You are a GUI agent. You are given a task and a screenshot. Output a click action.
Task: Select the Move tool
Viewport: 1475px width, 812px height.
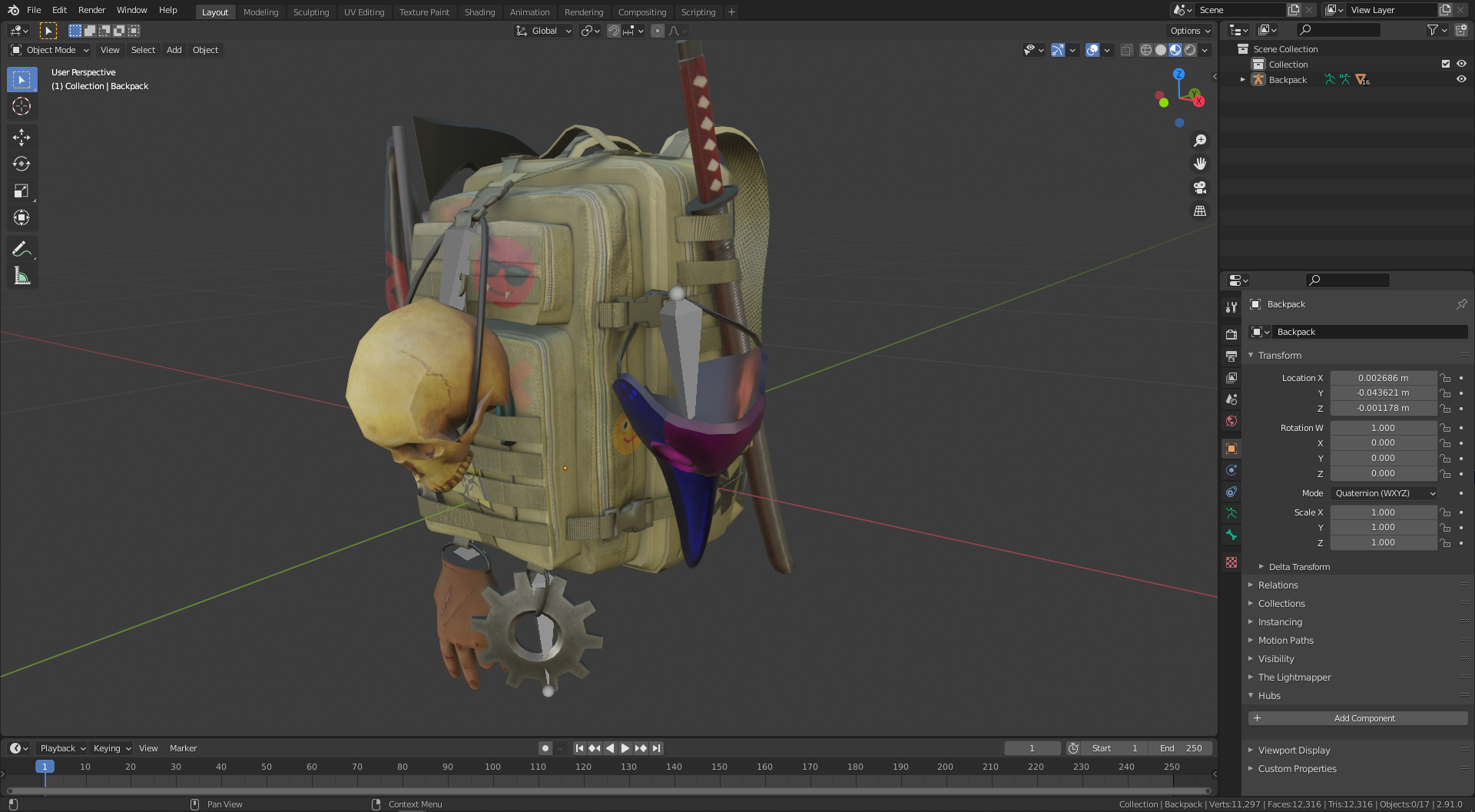click(22, 137)
